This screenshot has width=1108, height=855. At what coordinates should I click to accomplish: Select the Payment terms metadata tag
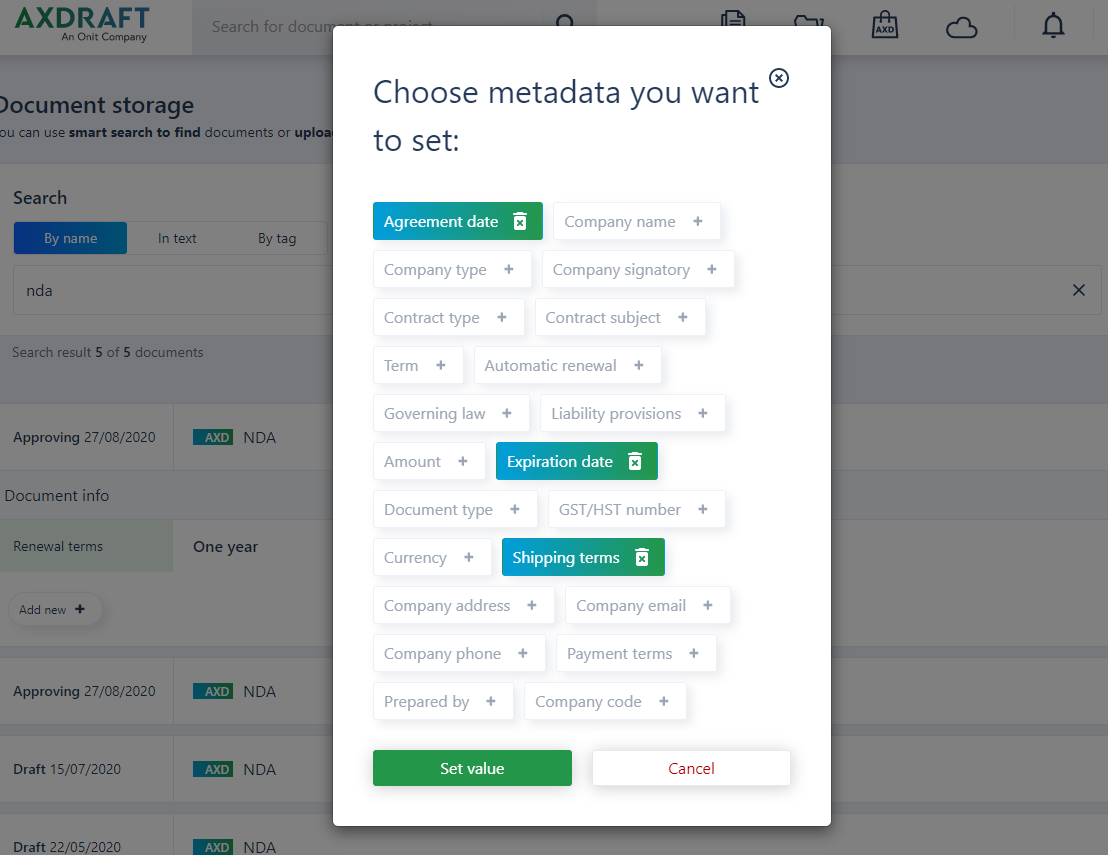[x=636, y=654]
